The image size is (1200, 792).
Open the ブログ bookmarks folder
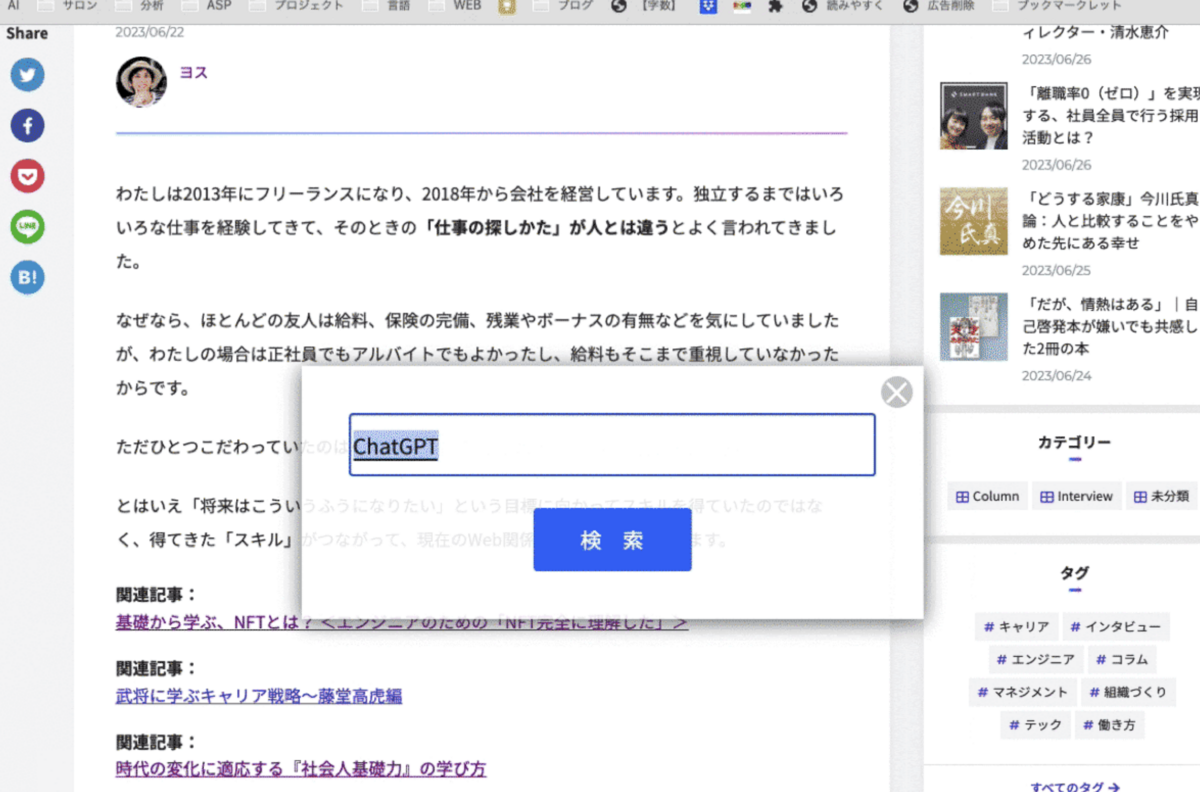[564, 6]
